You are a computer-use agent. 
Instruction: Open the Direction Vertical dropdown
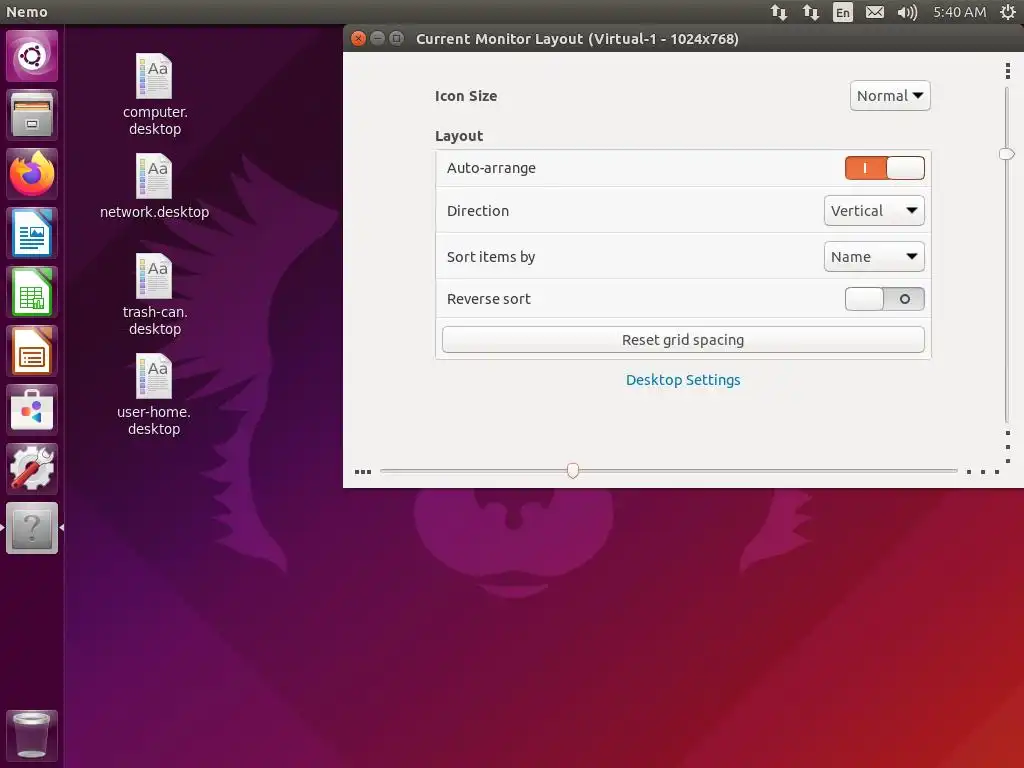(x=874, y=211)
